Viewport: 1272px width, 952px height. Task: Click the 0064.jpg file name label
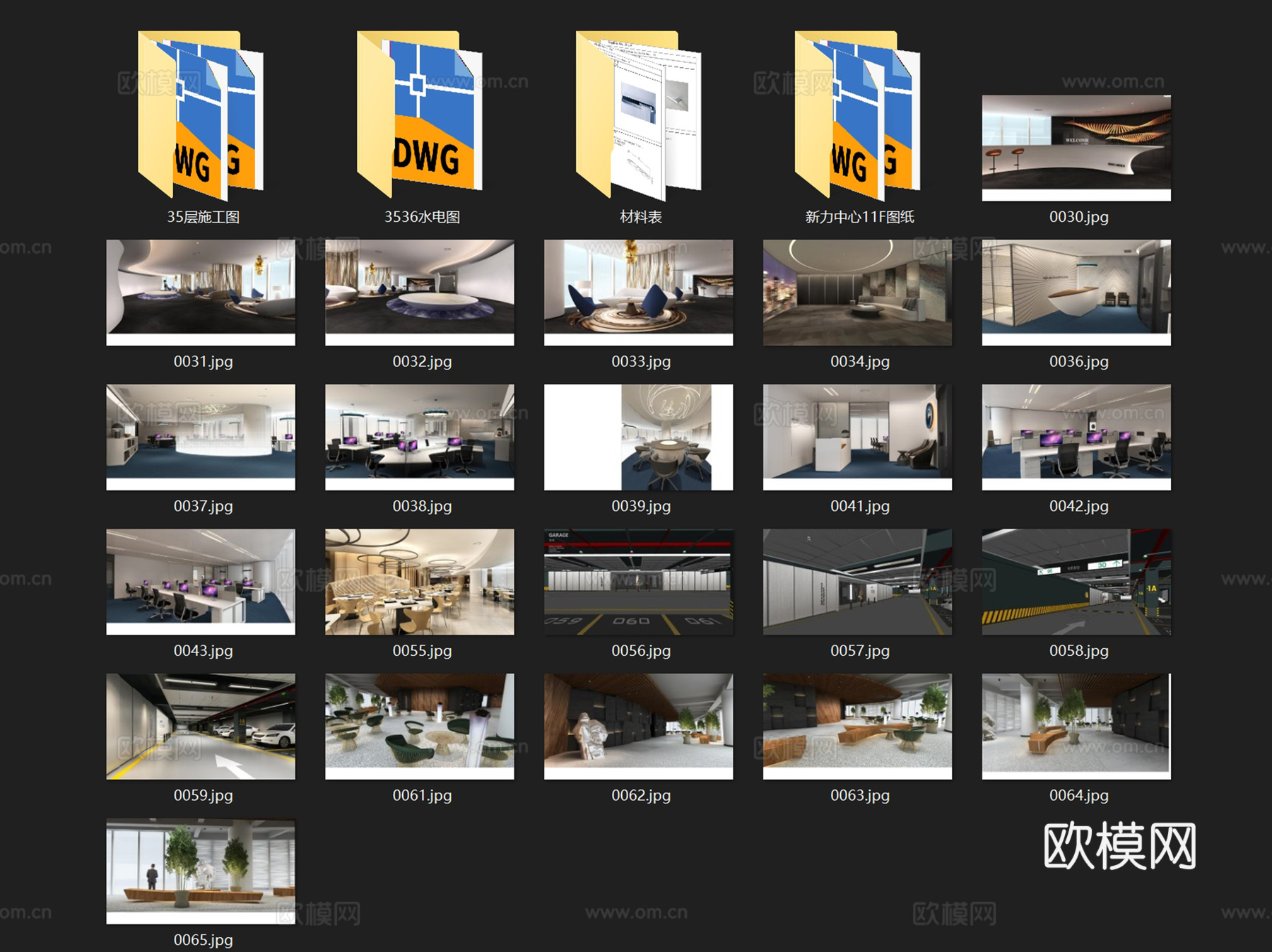pos(1079,796)
